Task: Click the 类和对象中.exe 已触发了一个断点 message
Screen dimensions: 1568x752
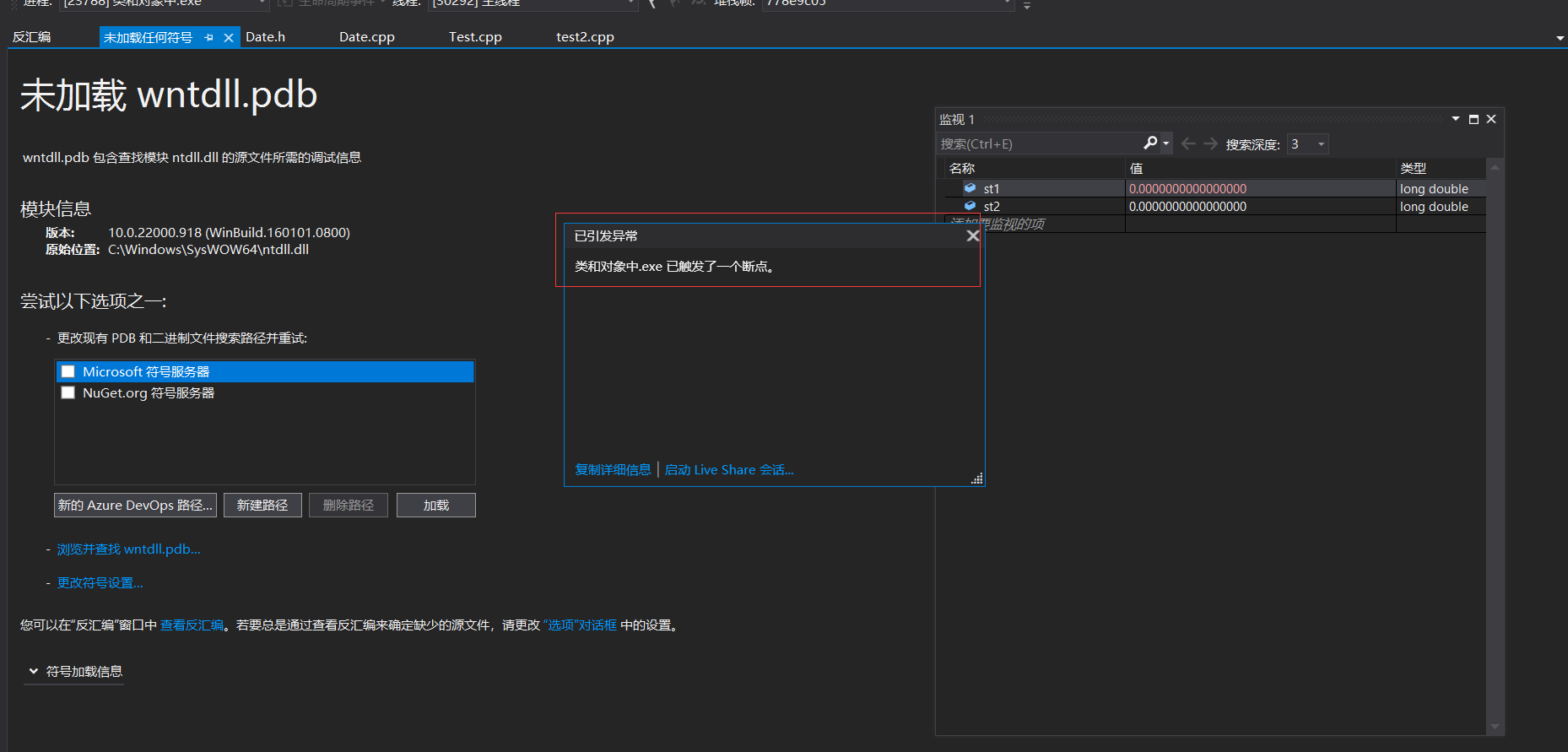Action: (x=674, y=266)
